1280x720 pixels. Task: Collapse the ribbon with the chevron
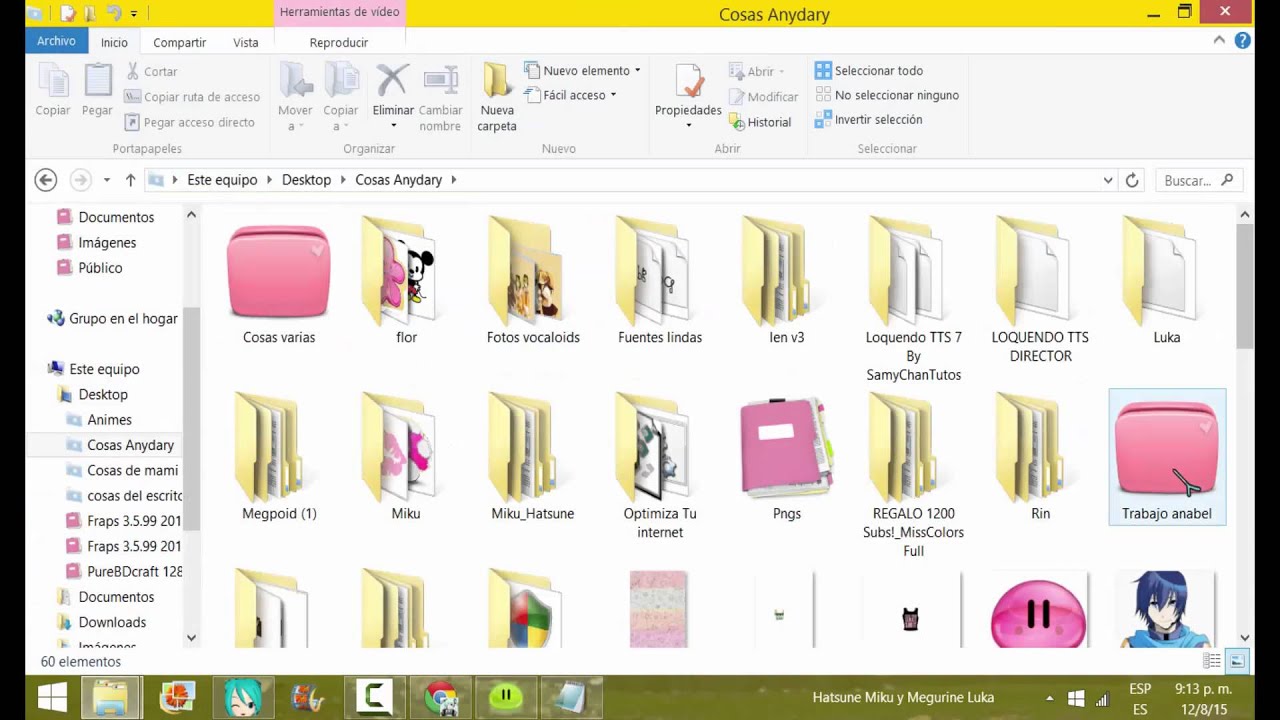pos(1219,41)
